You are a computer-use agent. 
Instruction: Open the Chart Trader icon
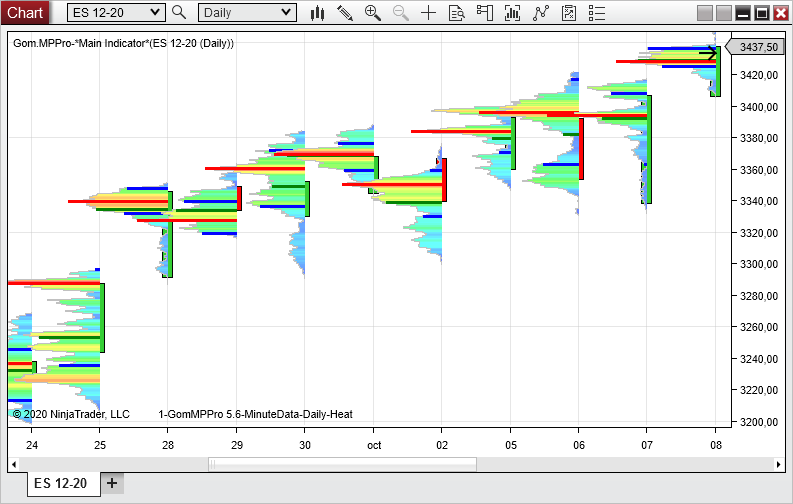tap(485, 13)
